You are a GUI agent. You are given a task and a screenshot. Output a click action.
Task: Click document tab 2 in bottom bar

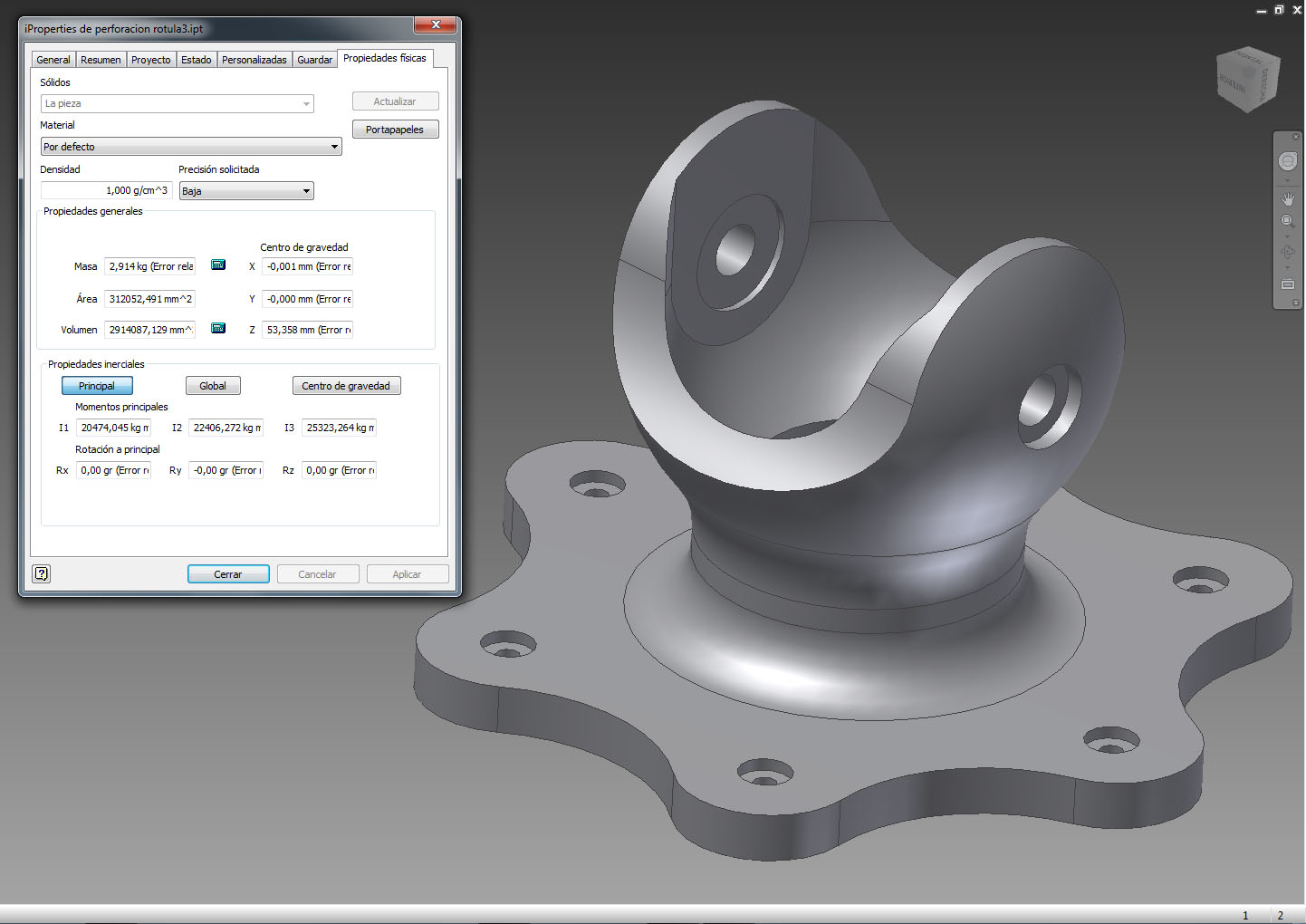(1281, 915)
